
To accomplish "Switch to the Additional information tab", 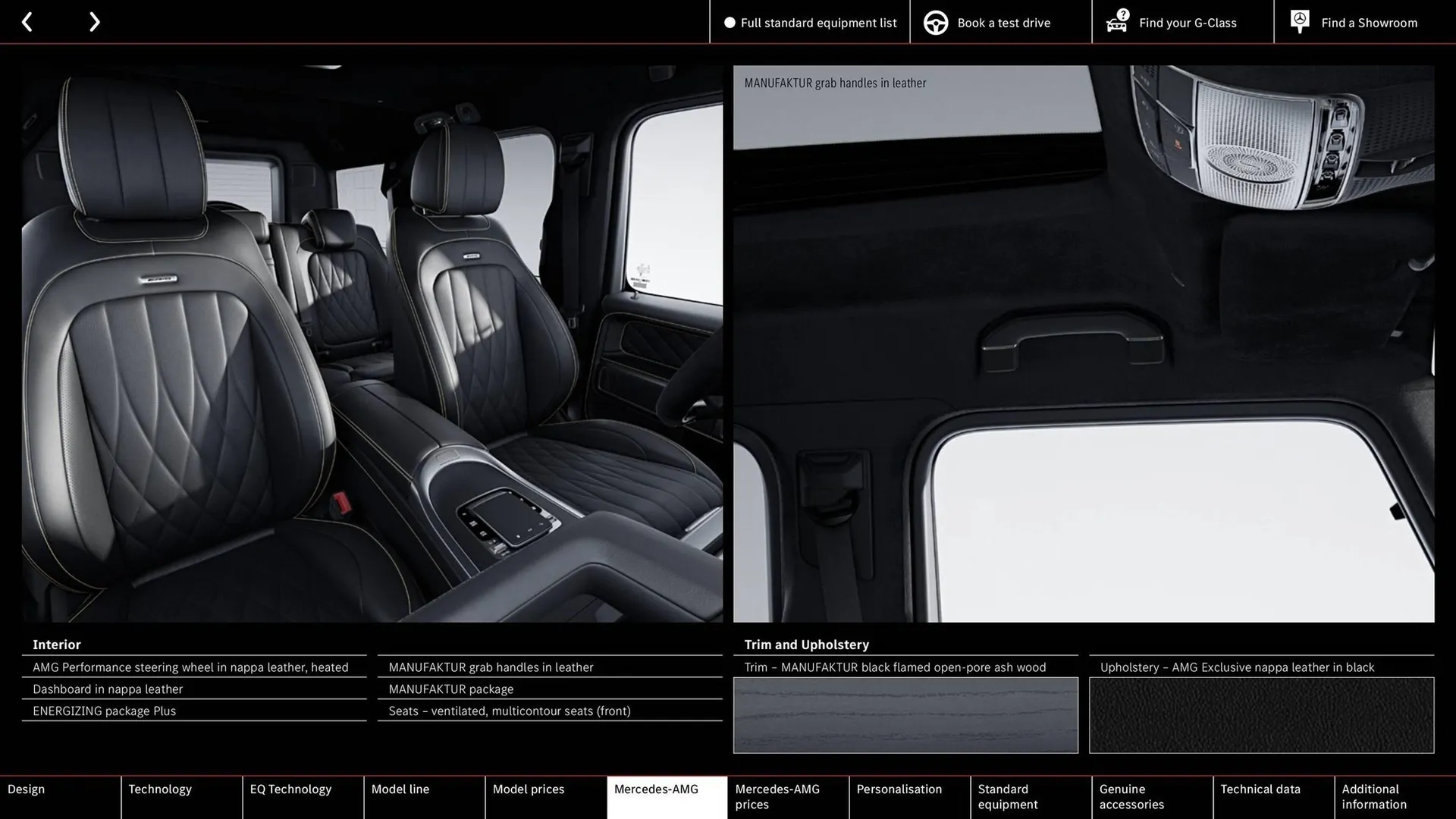I will [x=1373, y=796].
